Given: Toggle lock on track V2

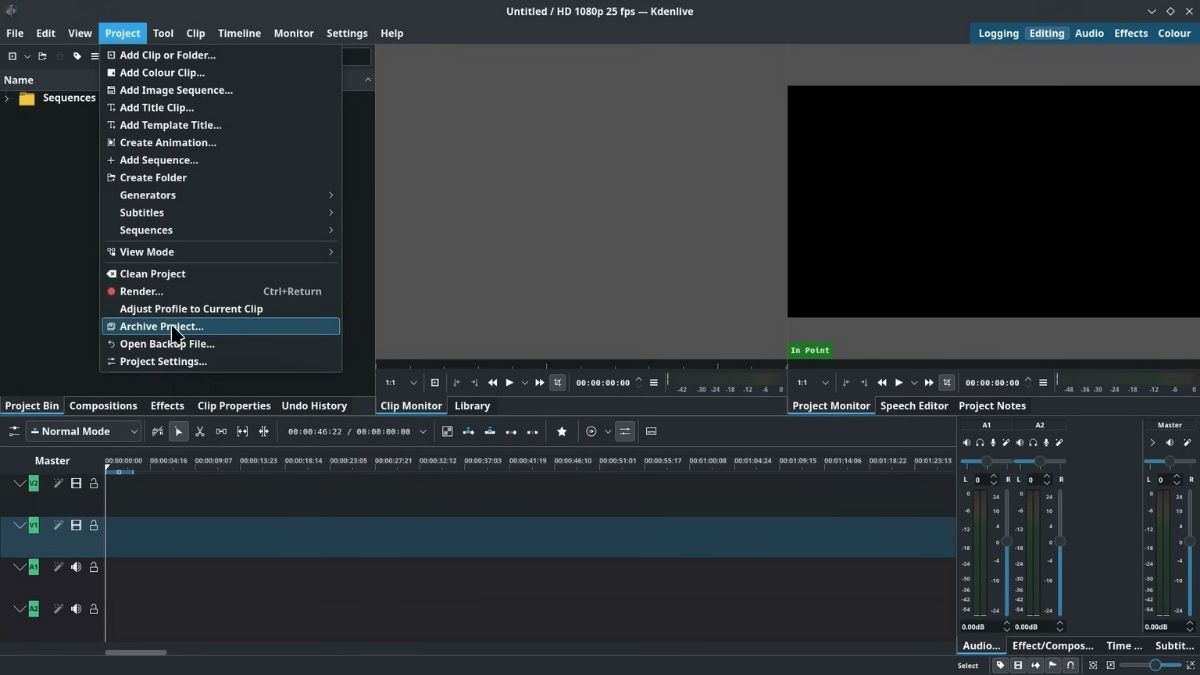Looking at the screenshot, I should [94, 483].
